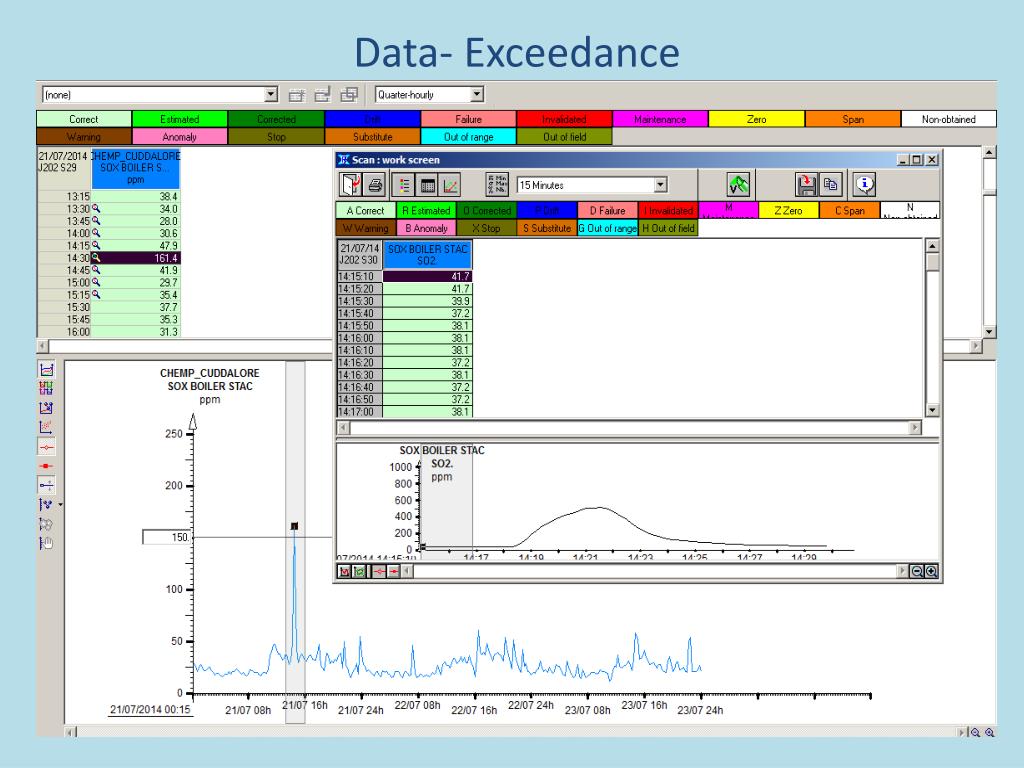Click the exit door icon in Scan window

[351, 185]
